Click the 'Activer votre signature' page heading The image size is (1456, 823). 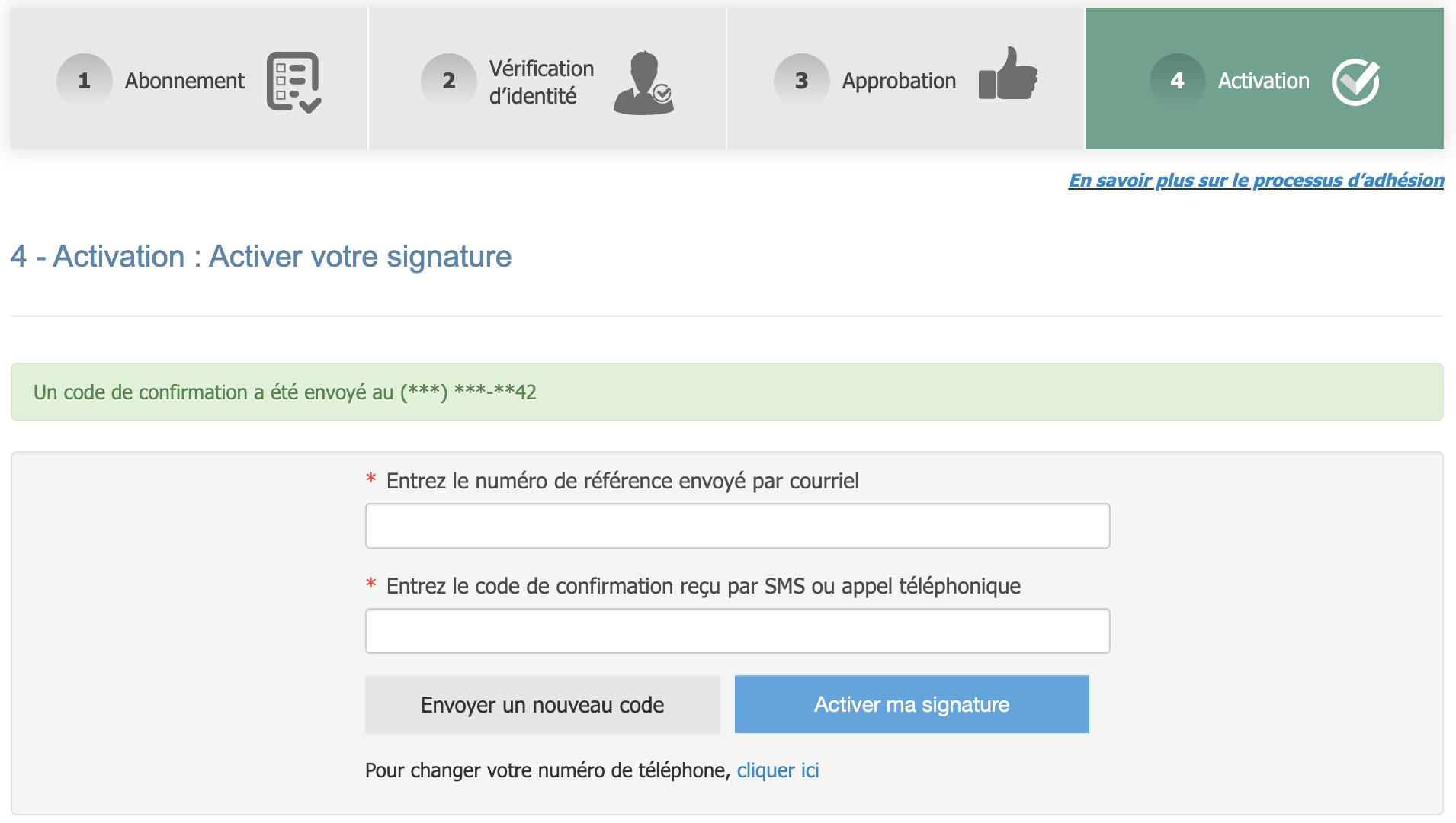pyautogui.click(x=261, y=257)
